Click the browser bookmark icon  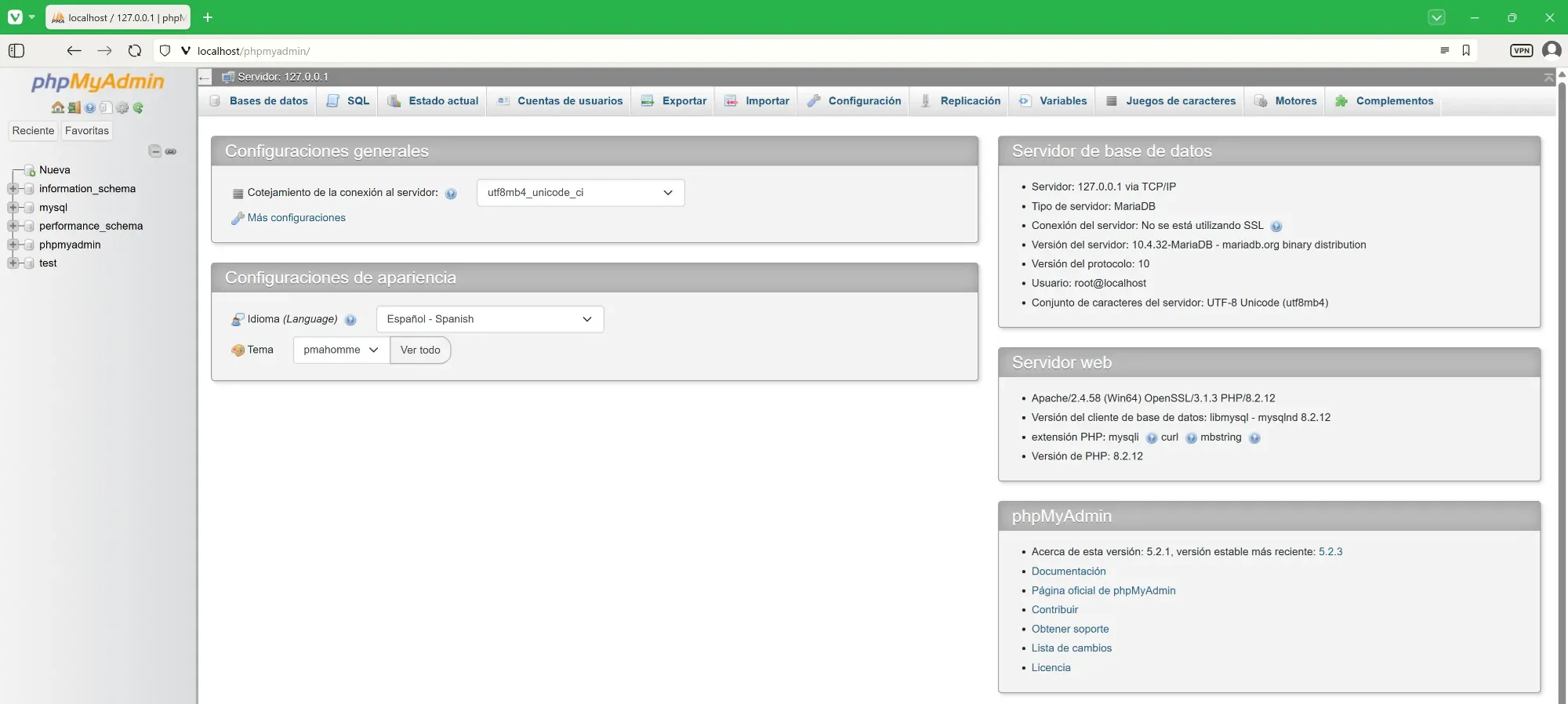(1466, 51)
